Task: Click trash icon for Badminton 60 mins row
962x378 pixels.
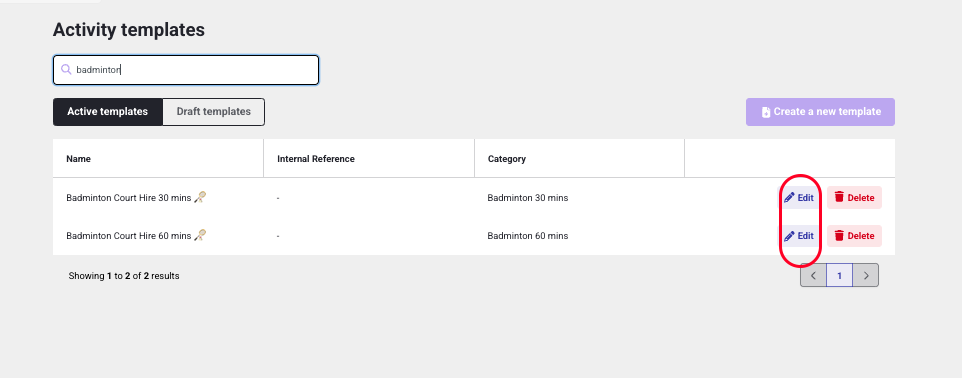Action: point(839,236)
